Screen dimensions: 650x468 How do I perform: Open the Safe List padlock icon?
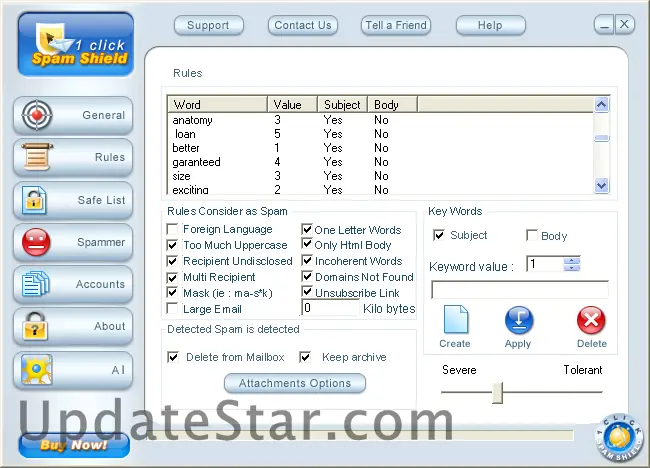(x=34, y=200)
